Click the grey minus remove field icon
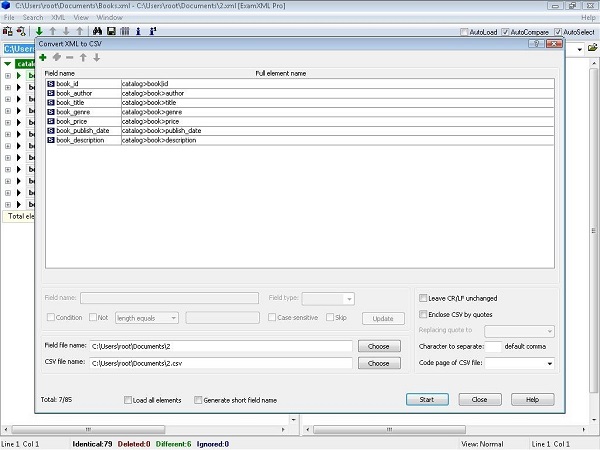Viewport: 600px width, 450px height. coord(70,57)
